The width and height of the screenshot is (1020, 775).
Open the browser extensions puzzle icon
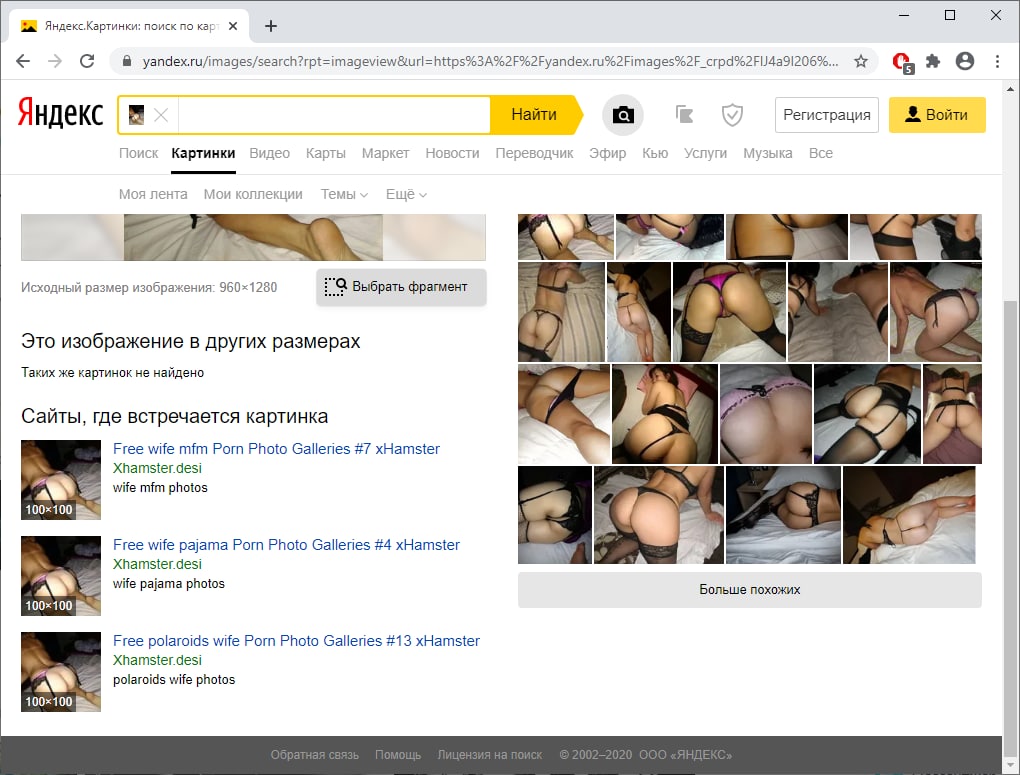933,61
